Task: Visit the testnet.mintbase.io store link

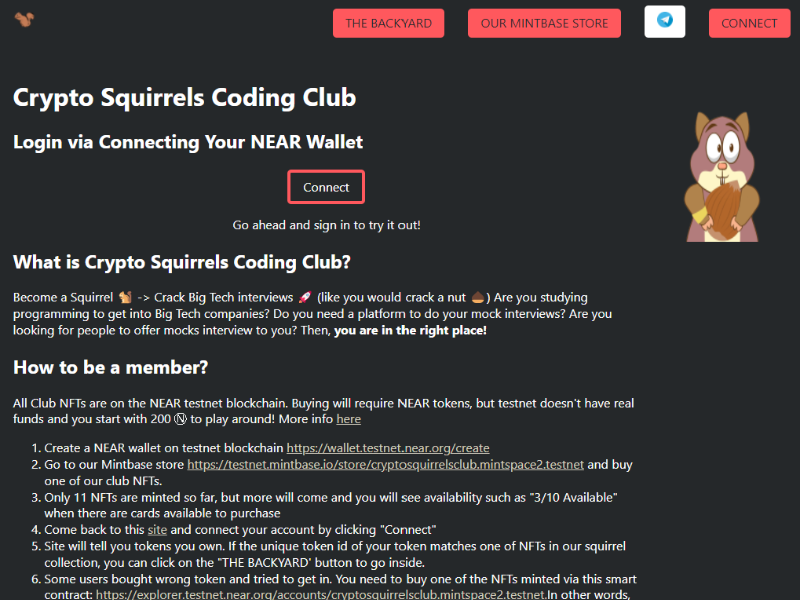Action: point(385,464)
